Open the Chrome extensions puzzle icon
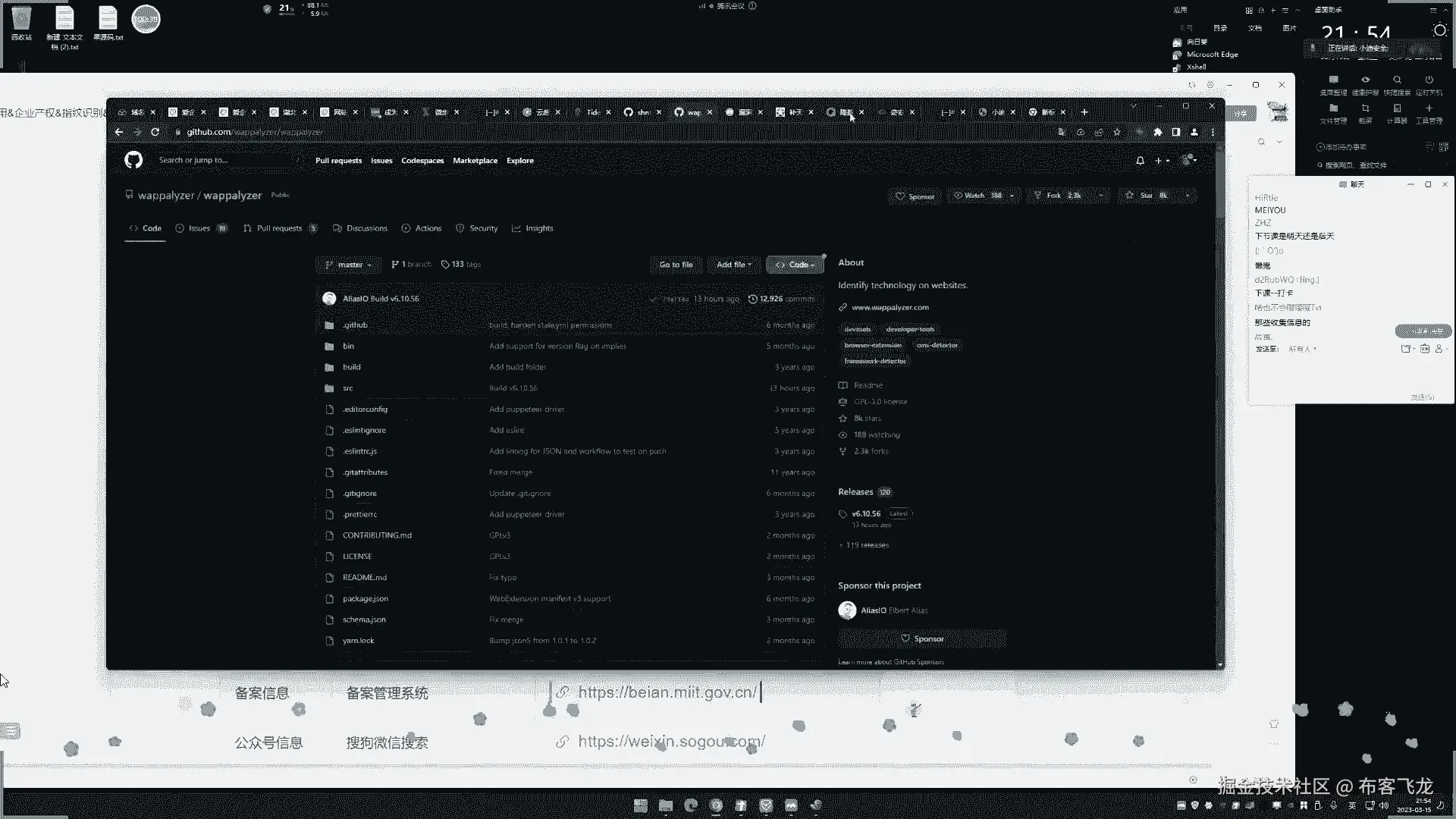This screenshot has height=819, width=1456. (x=1157, y=132)
